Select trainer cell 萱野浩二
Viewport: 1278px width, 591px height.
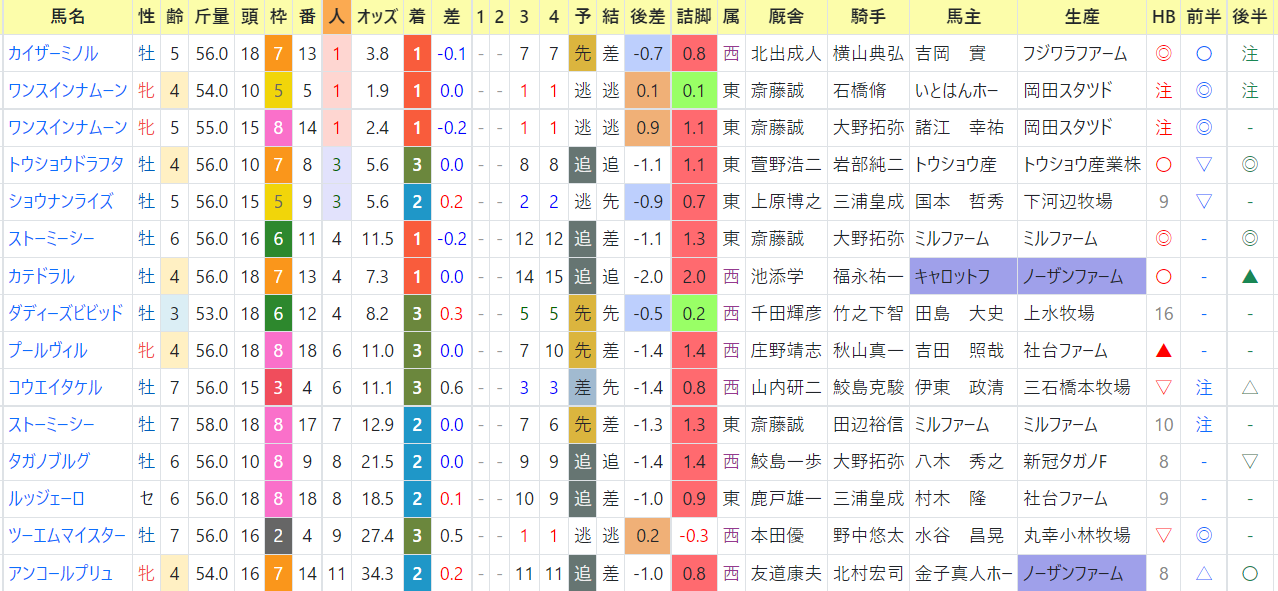tap(786, 165)
